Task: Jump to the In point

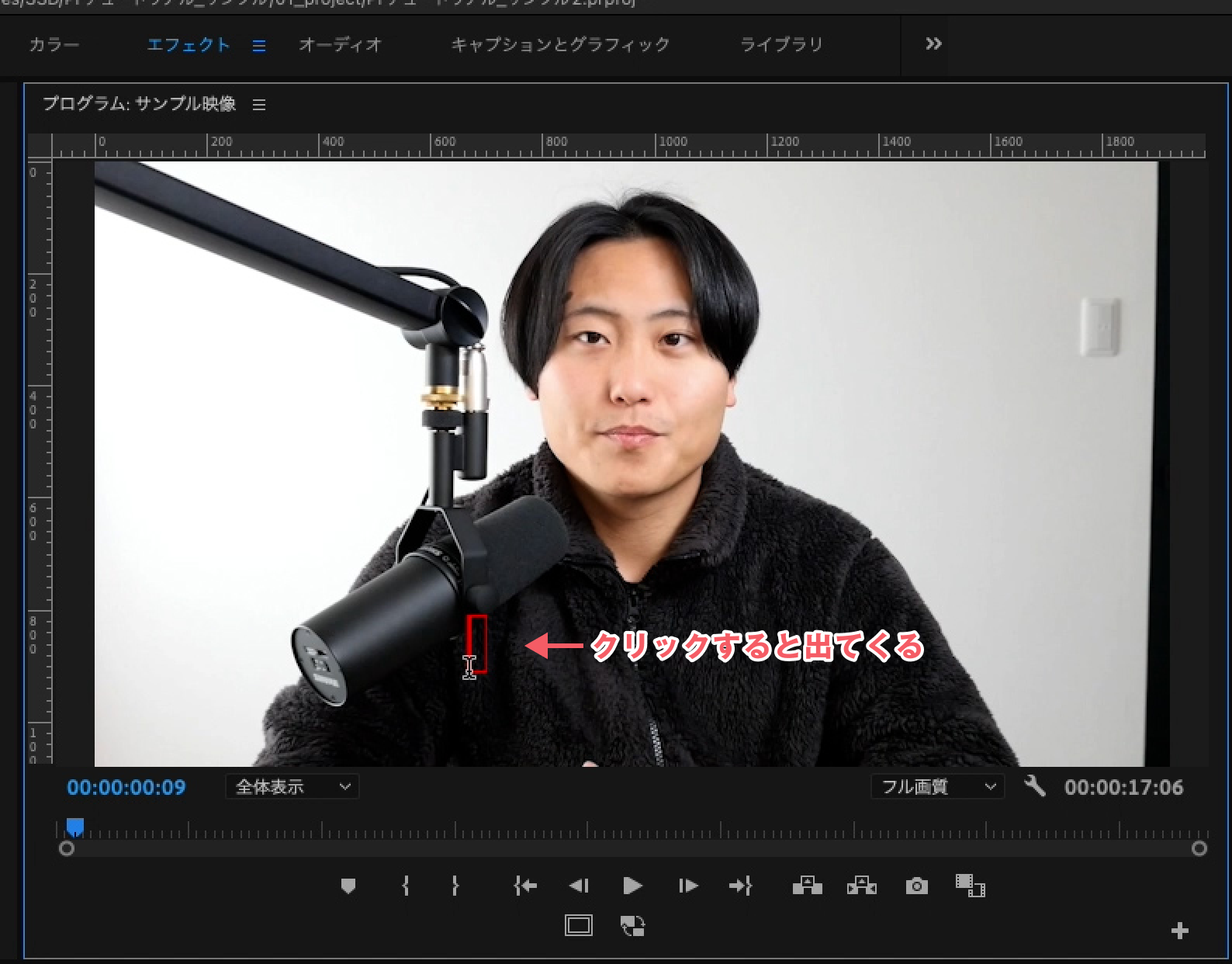Action: 525,886
